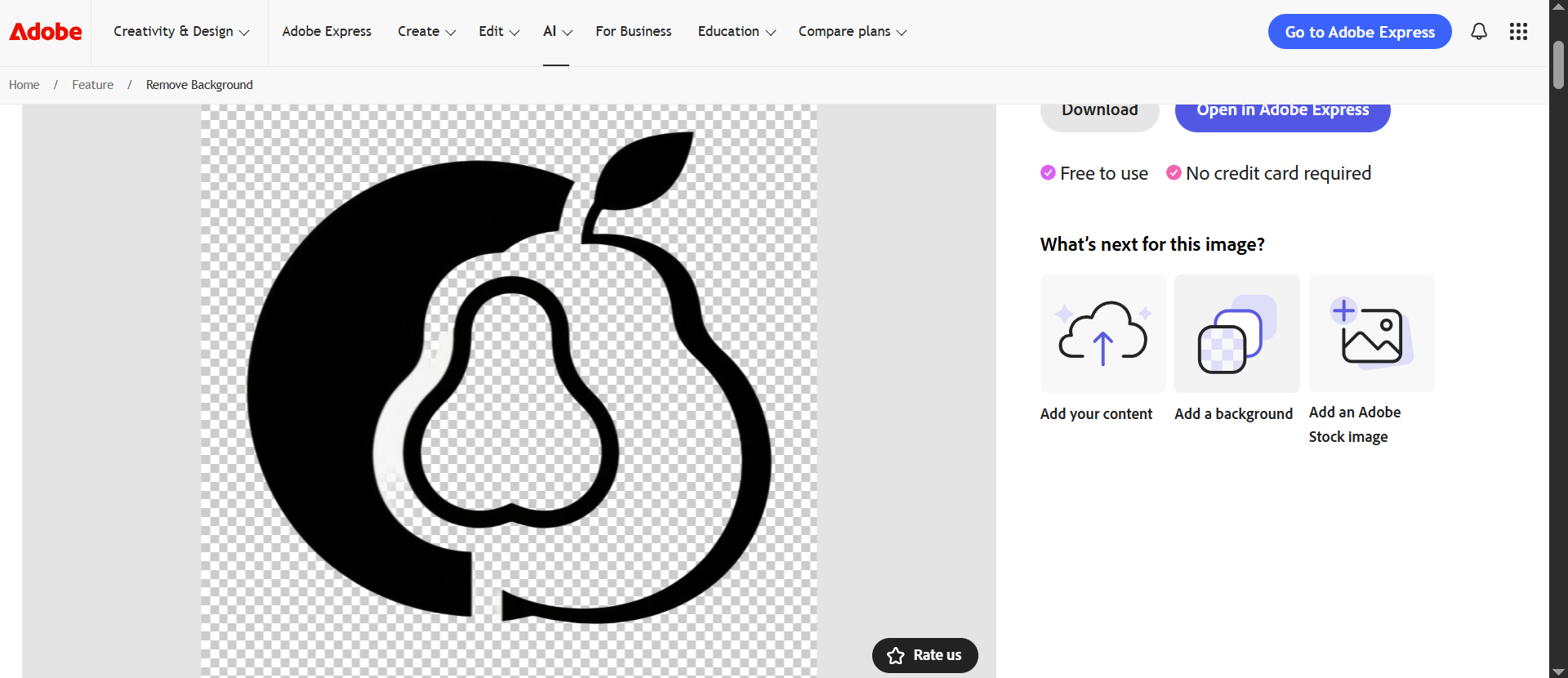
Task: Expand Compare plans menu
Action: (x=853, y=32)
